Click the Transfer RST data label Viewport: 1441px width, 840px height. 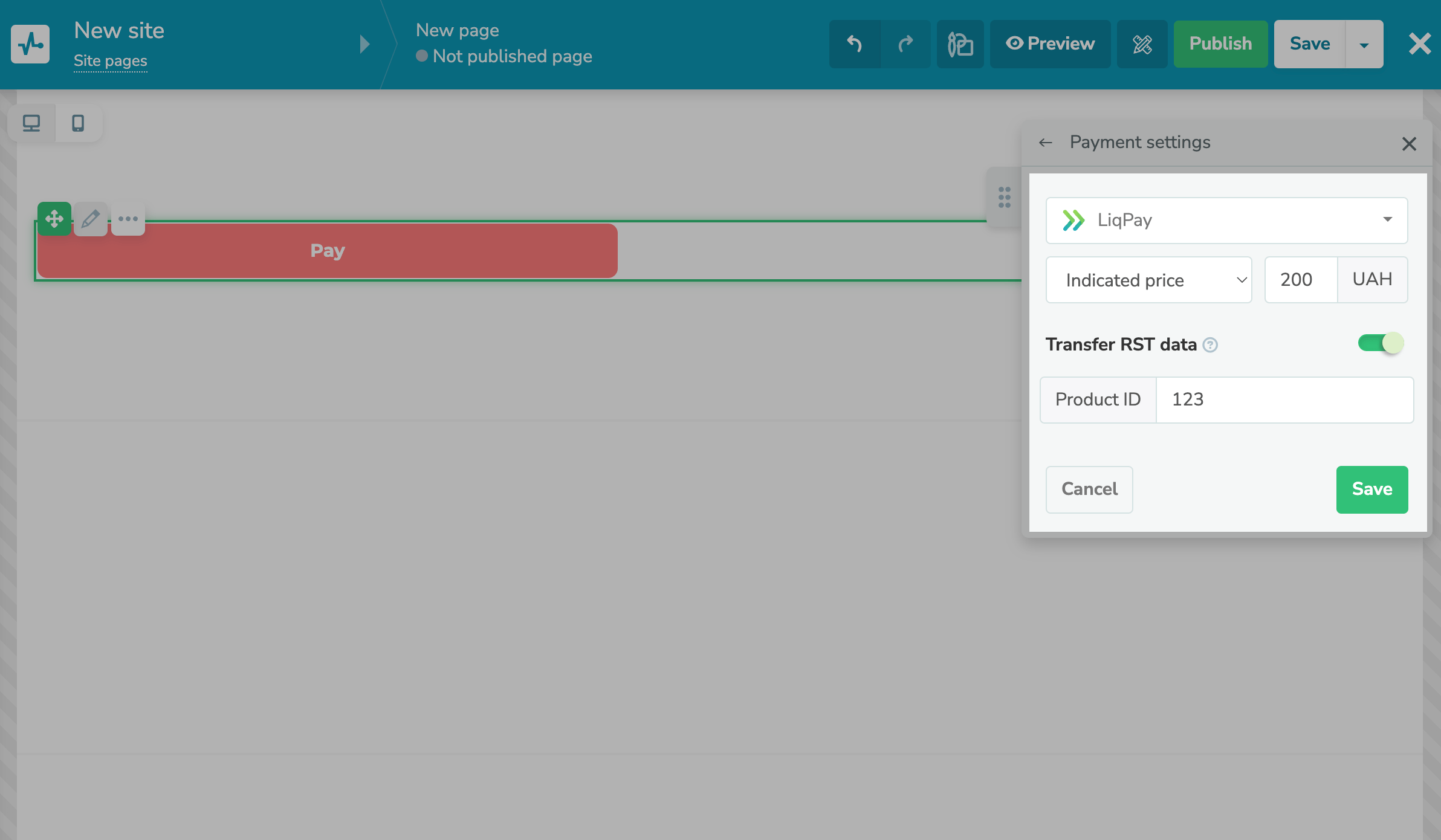[1121, 344]
